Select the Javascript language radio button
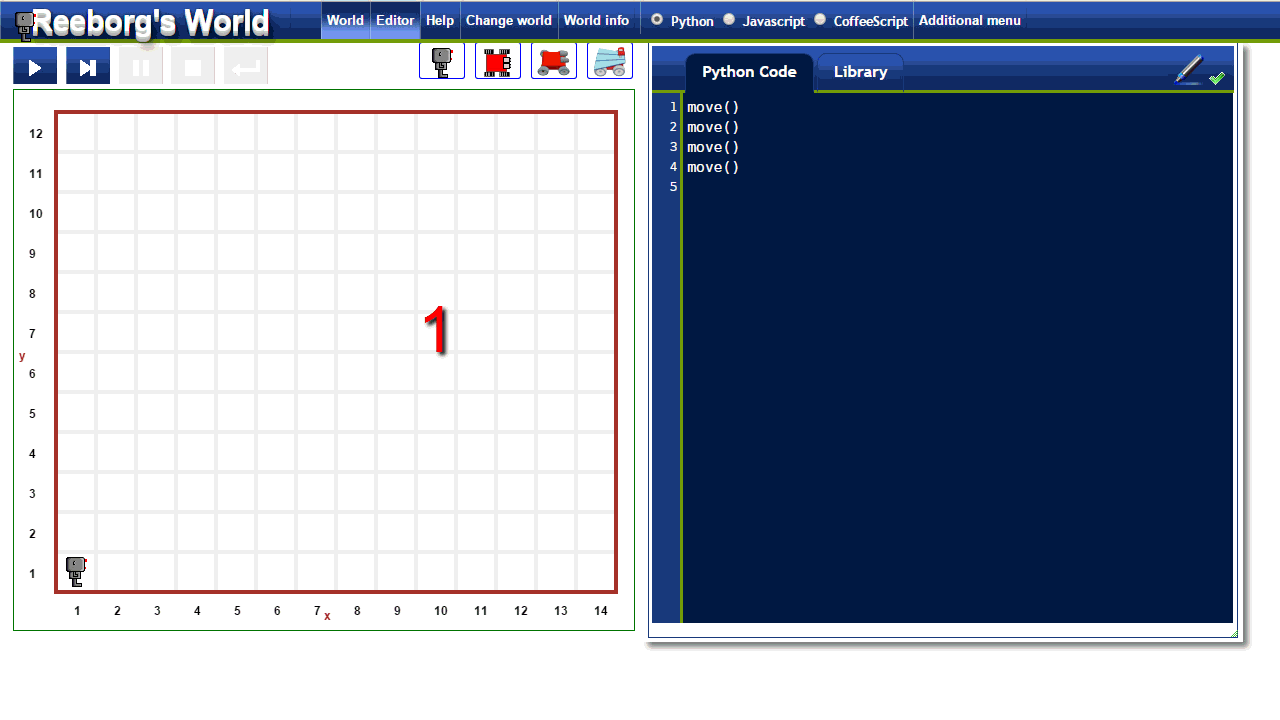The width and height of the screenshot is (1280, 720). [x=729, y=19]
